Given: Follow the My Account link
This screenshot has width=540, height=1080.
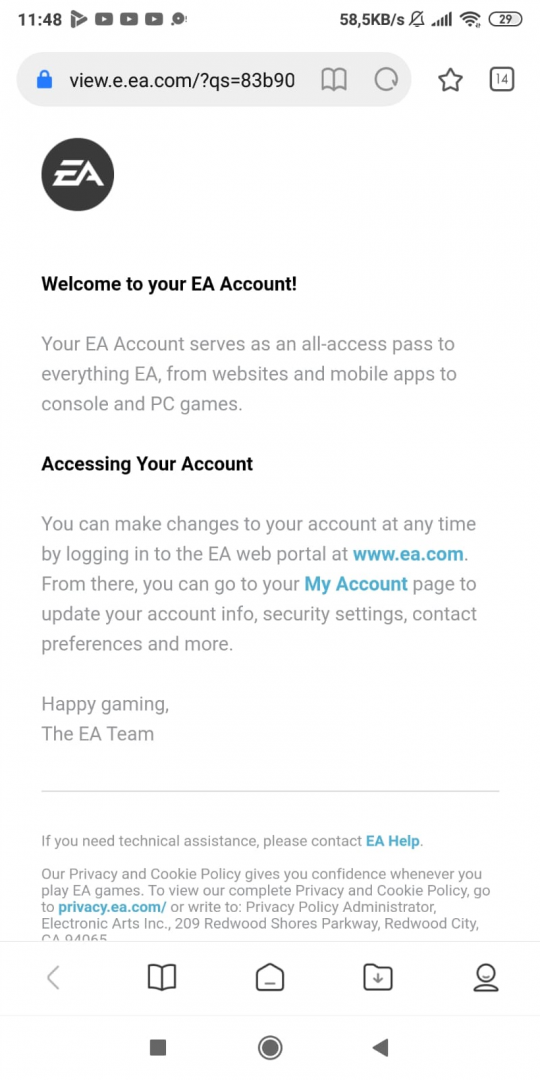Looking at the screenshot, I should [356, 584].
